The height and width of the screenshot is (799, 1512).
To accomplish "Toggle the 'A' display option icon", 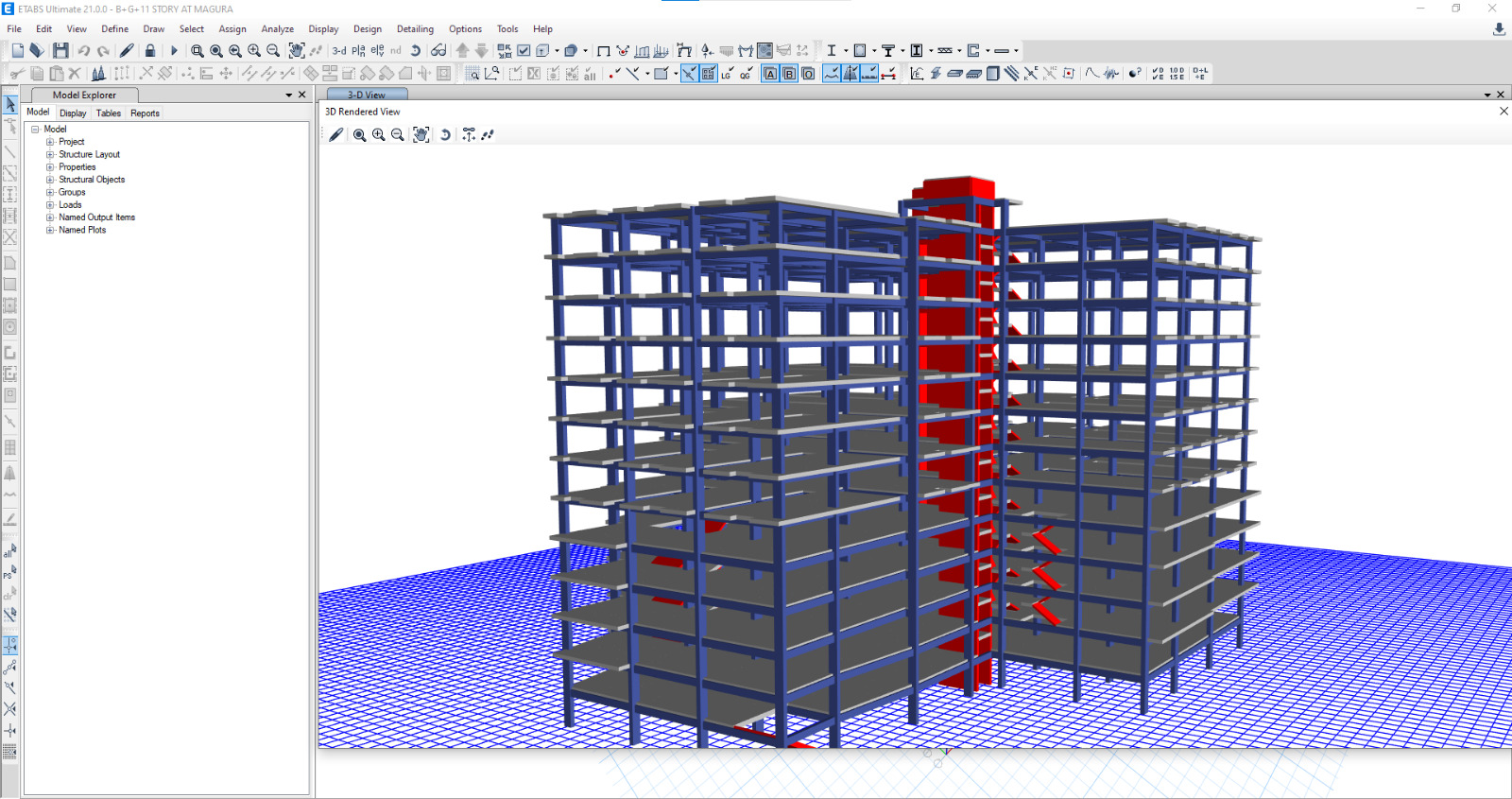I will coord(770,74).
